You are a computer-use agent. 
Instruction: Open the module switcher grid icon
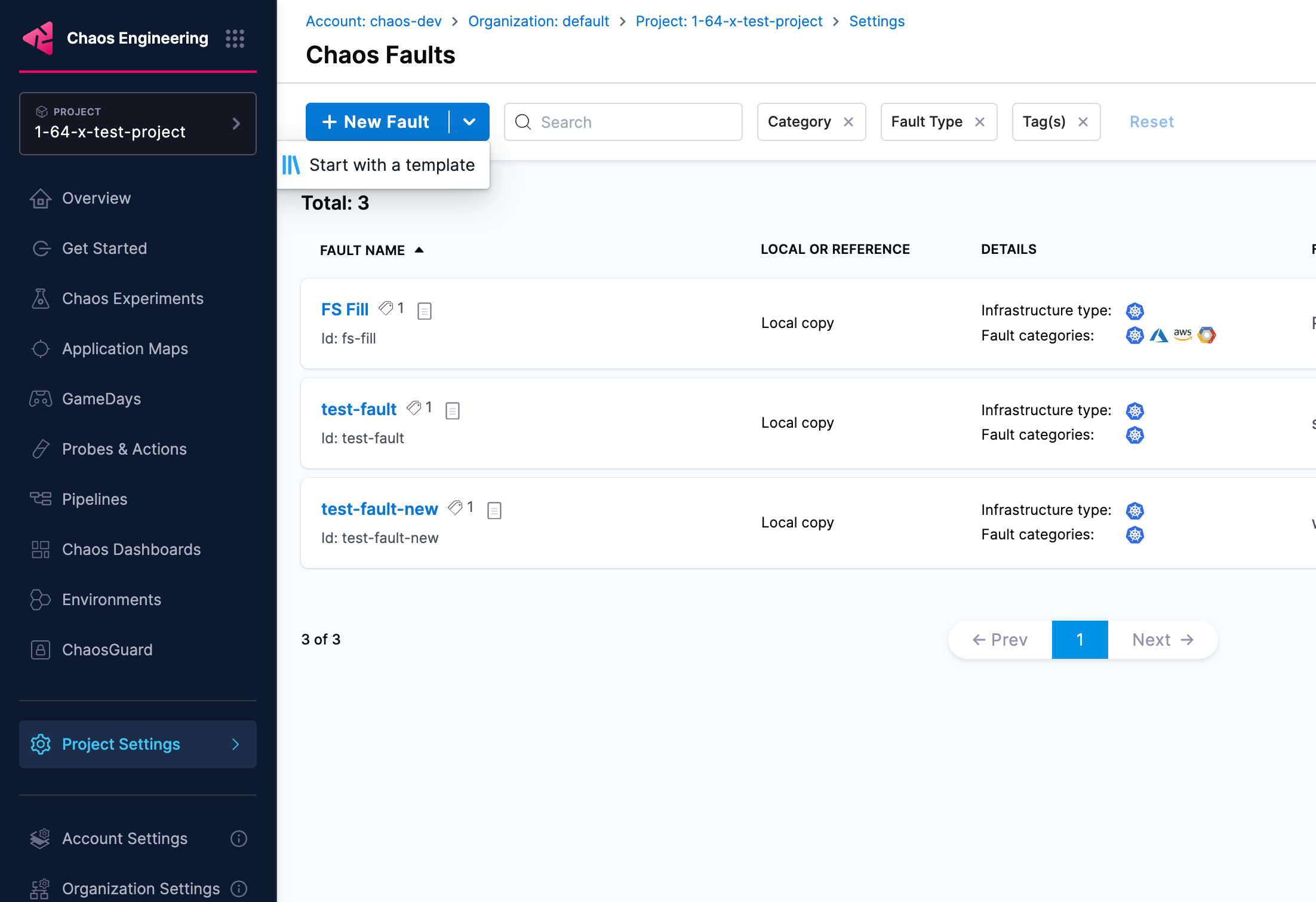[x=235, y=38]
